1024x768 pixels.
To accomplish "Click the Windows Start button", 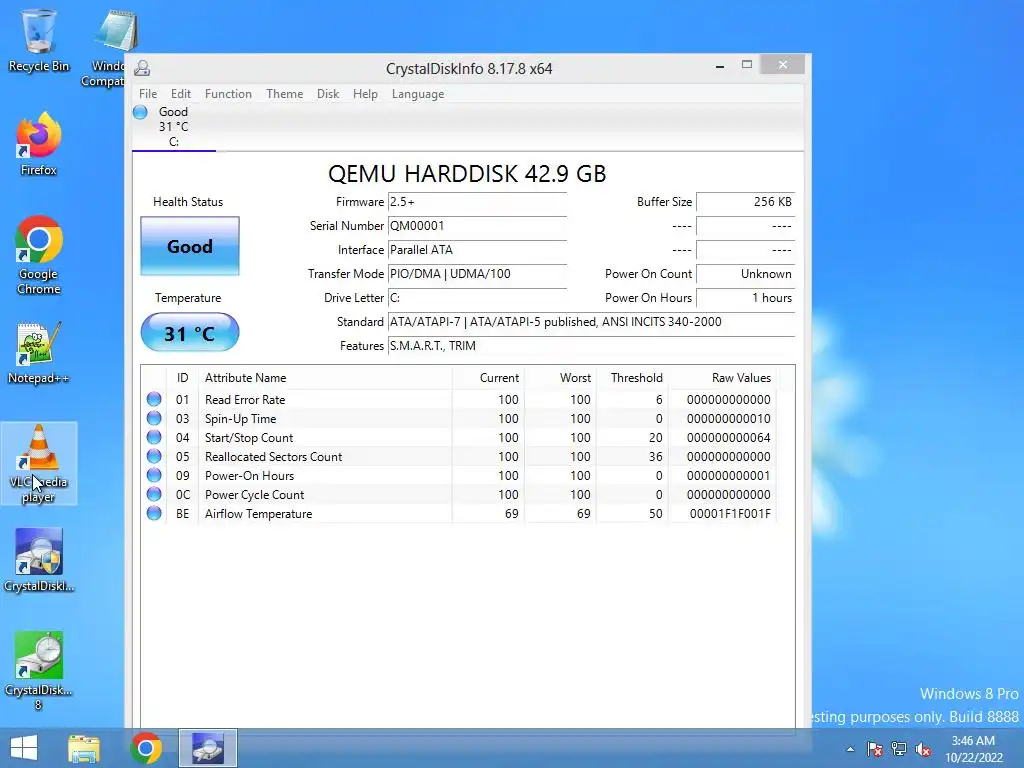I will 24,748.
